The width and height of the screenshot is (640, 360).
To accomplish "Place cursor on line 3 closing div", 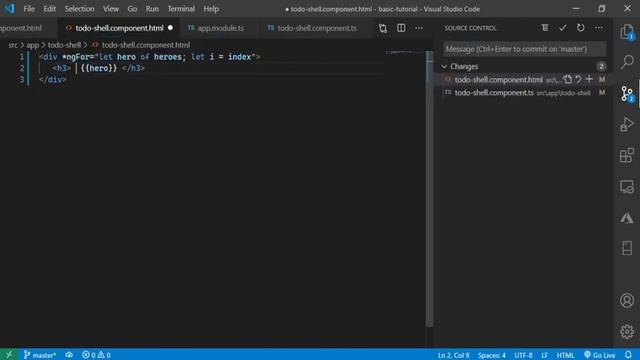I will tap(52, 80).
